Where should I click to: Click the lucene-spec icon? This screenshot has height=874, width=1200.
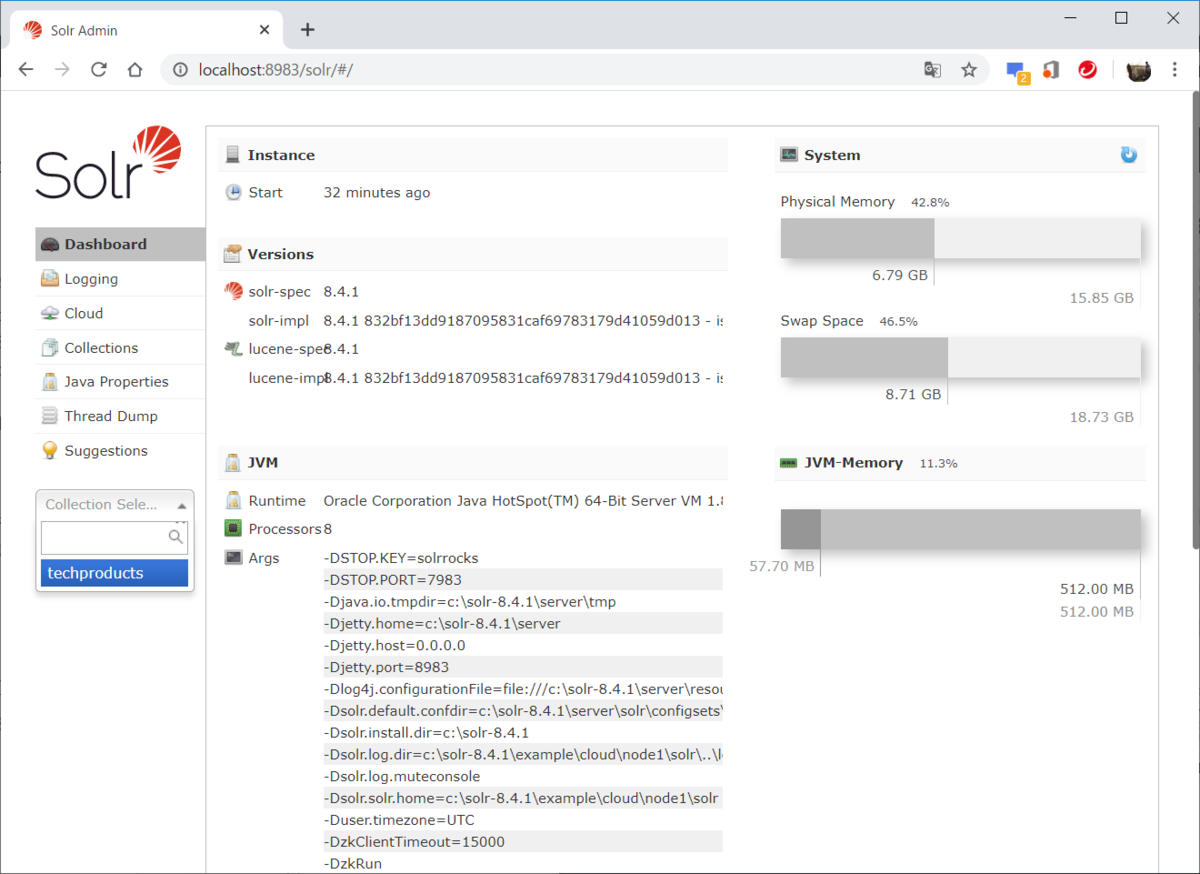(233, 349)
